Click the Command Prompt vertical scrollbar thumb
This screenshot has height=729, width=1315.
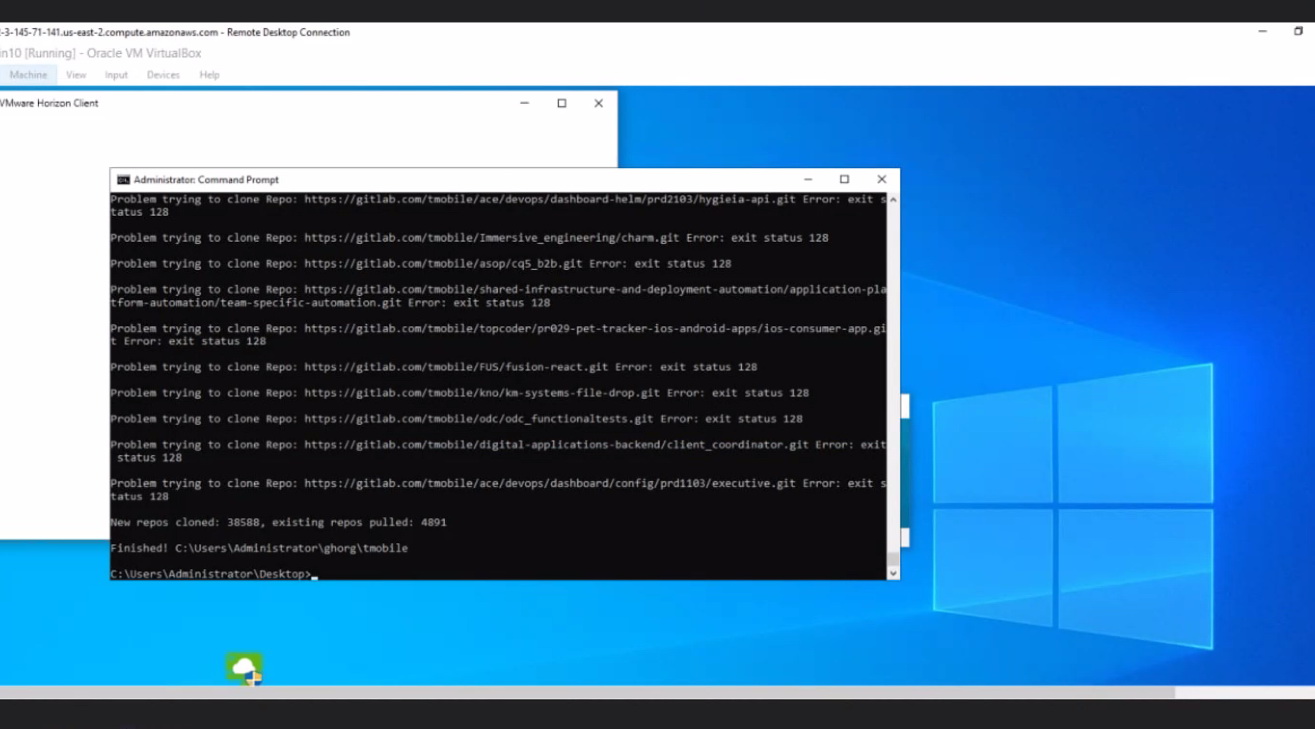click(x=893, y=559)
